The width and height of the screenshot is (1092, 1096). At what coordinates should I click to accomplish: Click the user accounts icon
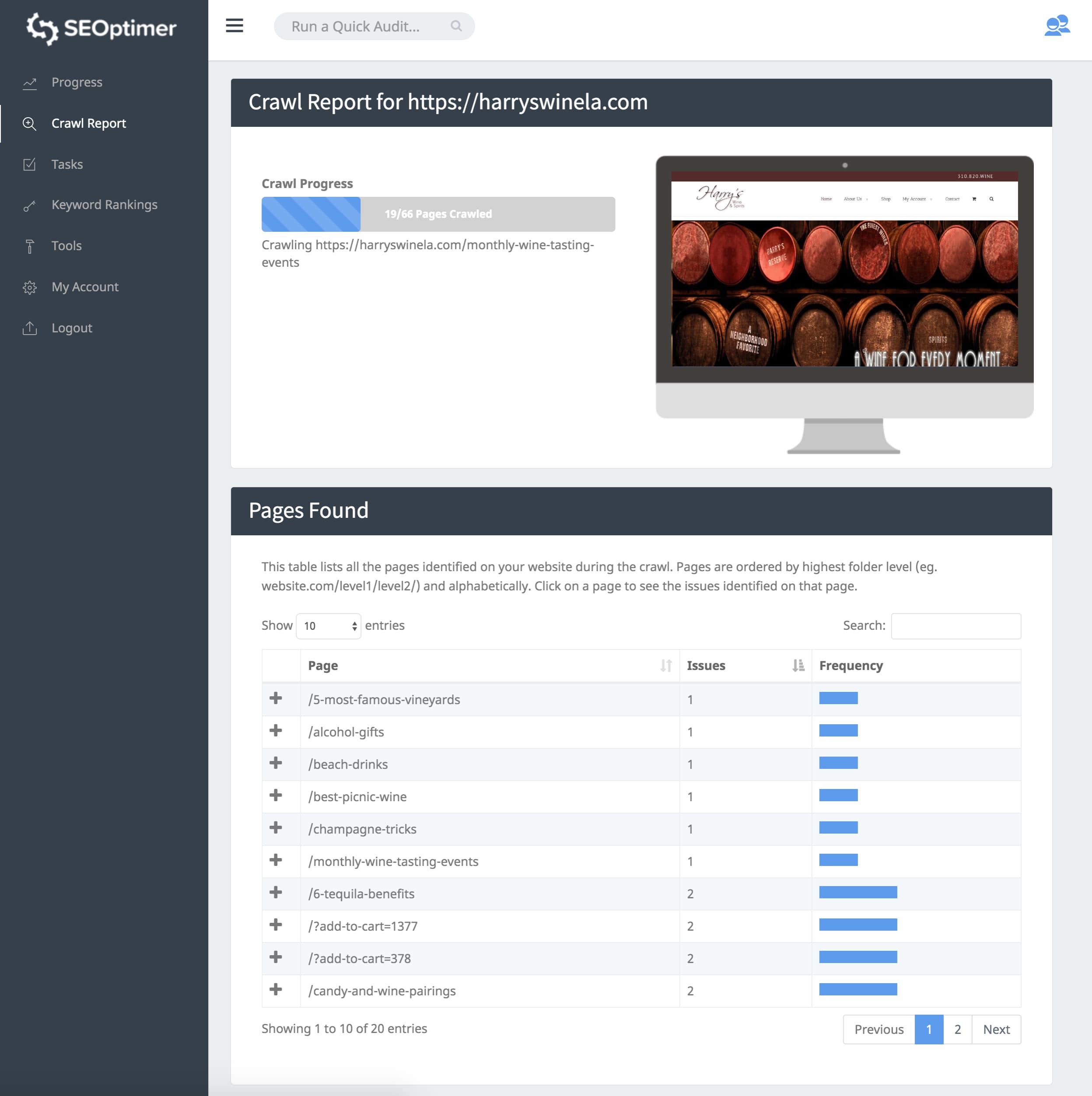[1056, 25]
